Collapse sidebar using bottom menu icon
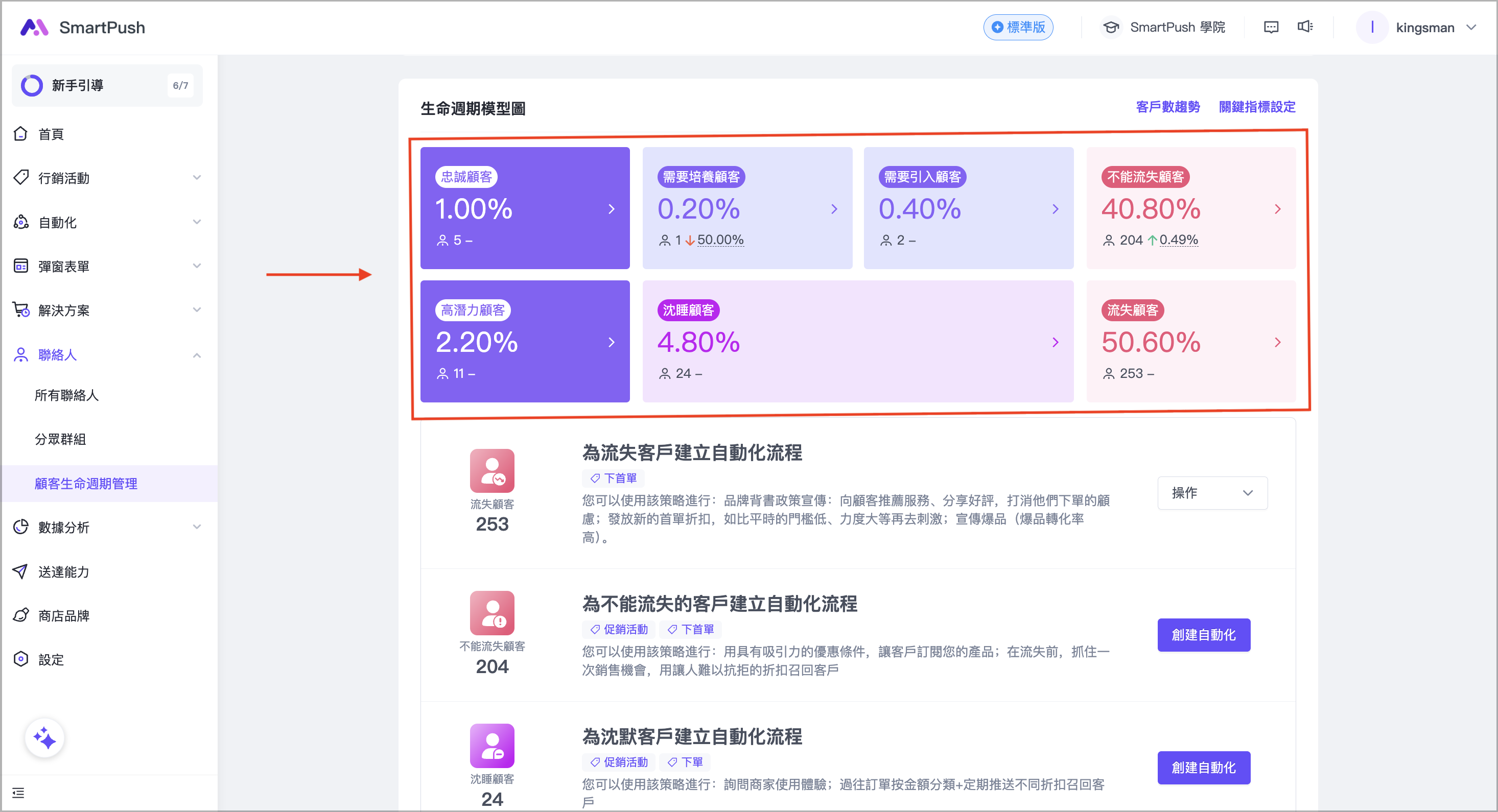This screenshot has width=1498, height=812. (x=18, y=793)
